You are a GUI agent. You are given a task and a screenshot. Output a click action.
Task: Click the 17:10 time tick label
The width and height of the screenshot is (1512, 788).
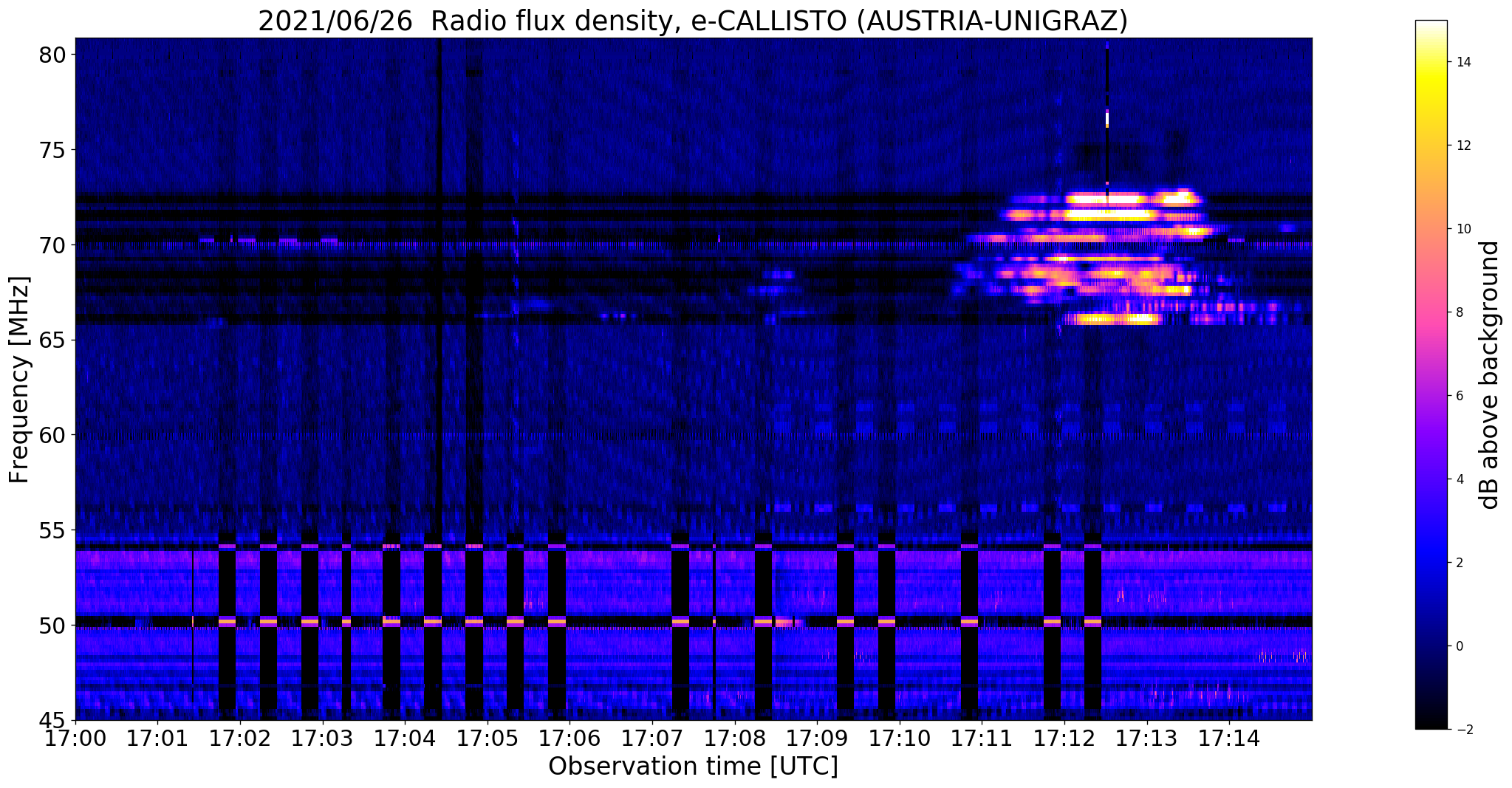click(900, 737)
